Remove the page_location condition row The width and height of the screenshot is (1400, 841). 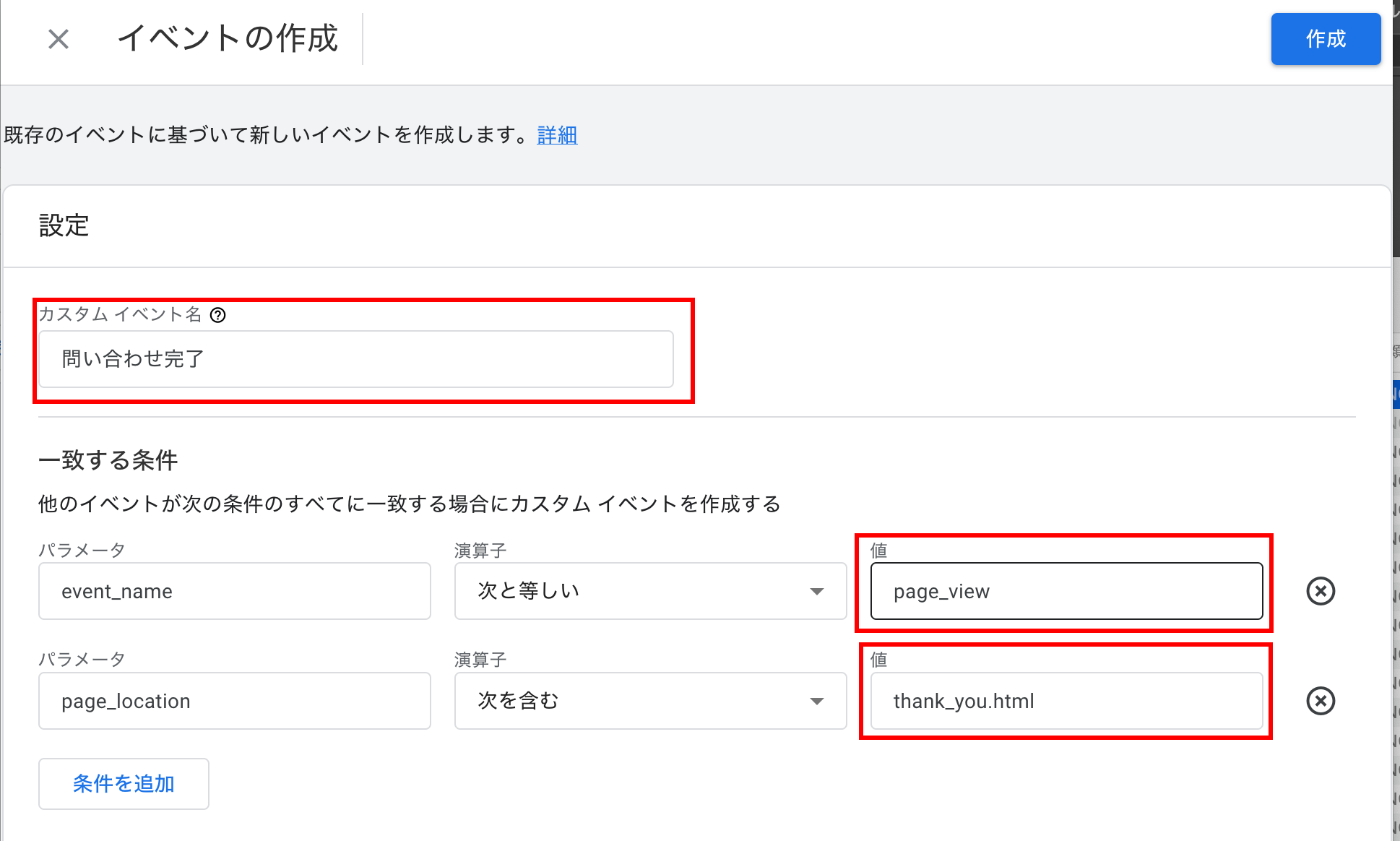(1321, 701)
